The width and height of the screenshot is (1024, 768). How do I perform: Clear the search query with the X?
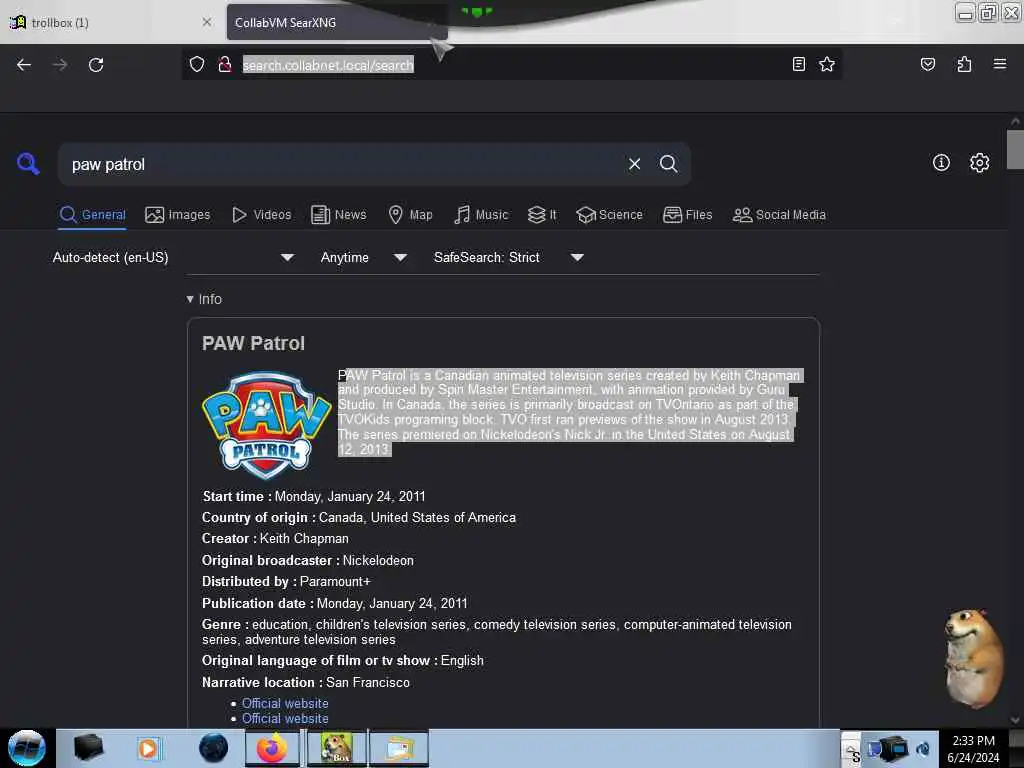634,164
